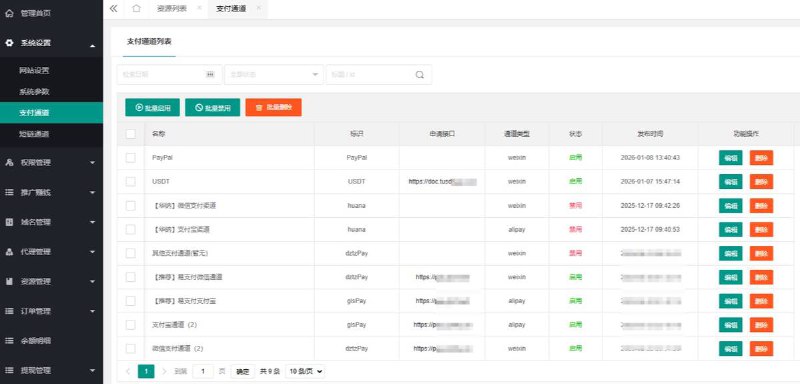Click the search magnifier icon
This screenshot has height=384, width=800.
click(x=419, y=74)
